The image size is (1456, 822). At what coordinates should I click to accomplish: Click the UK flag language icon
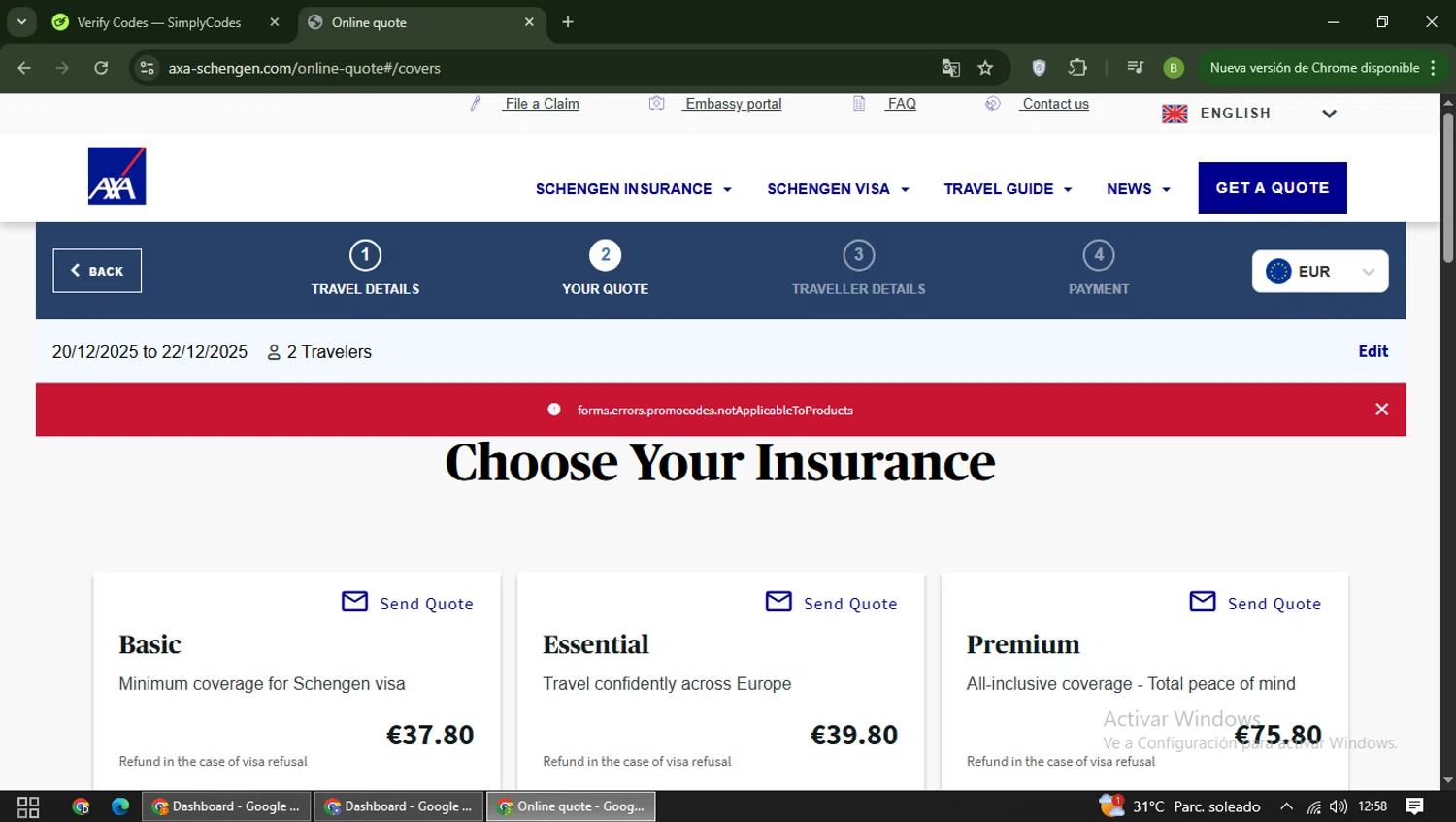[1175, 114]
